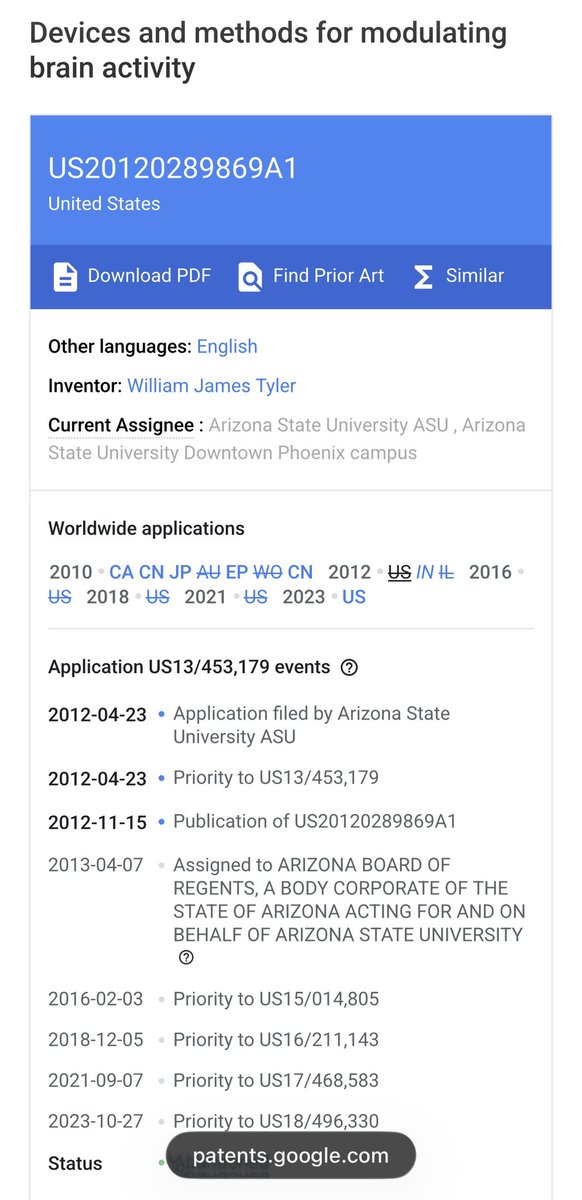This screenshot has height=1200, width=582.
Task: Open the CA application link under 2010
Action: [x=121, y=572]
